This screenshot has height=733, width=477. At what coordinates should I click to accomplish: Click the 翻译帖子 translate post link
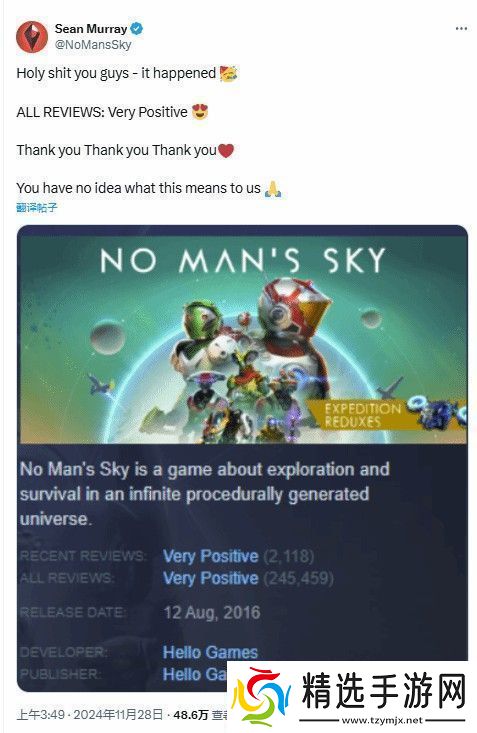pos(36,207)
